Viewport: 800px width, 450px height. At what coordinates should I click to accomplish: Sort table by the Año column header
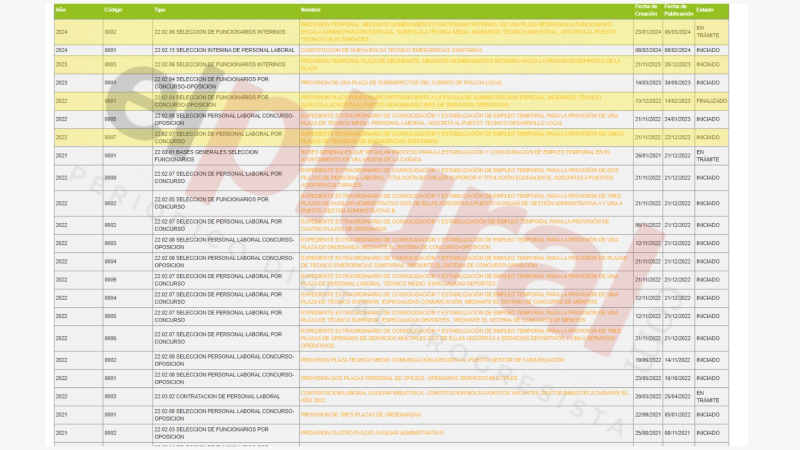(61, 9)
